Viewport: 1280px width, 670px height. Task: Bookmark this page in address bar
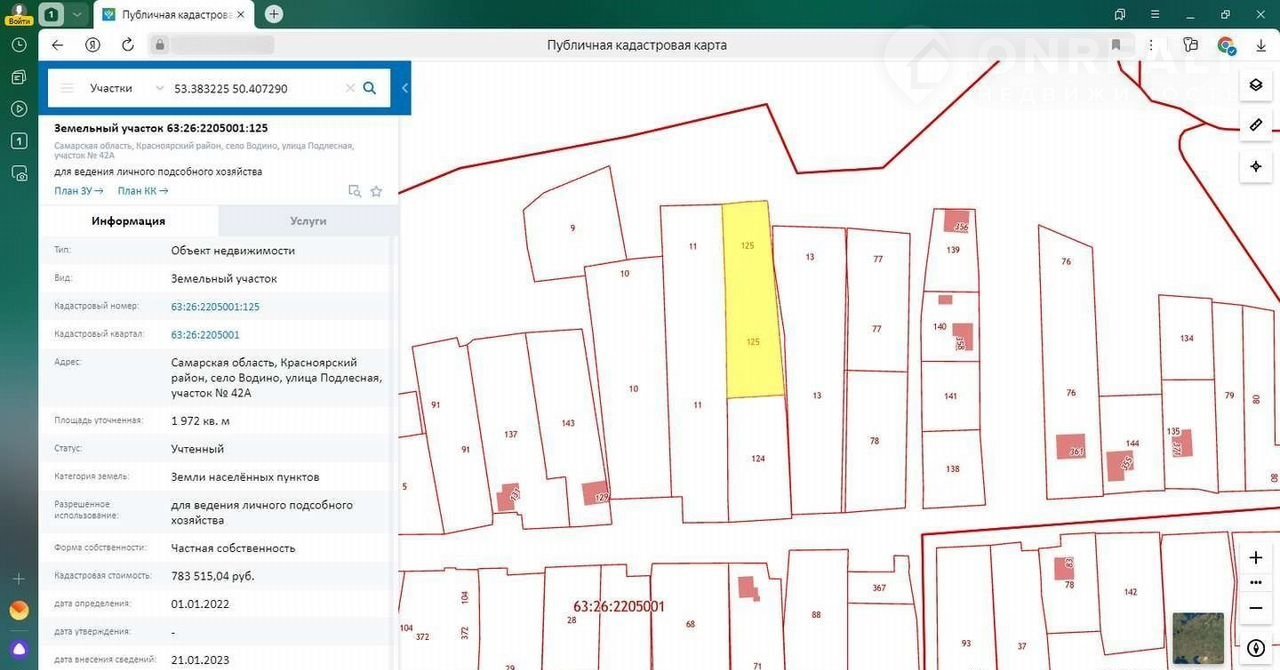pyautogui.click(x=1116, y=45)
